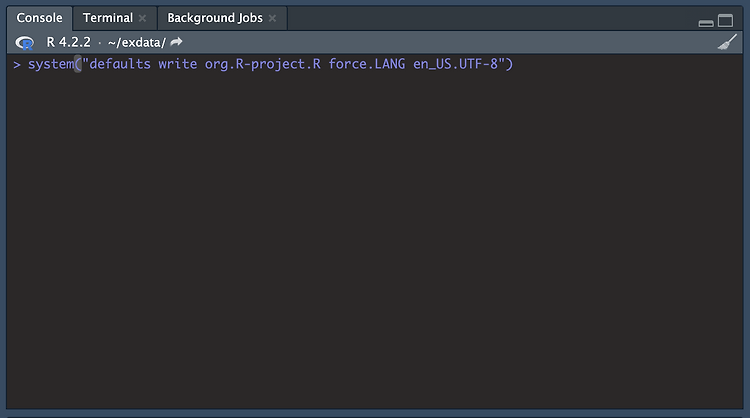This screenshot has width=750, height=418.
Task: Close the Terminal tab
Action: click(x=143, y=18)
